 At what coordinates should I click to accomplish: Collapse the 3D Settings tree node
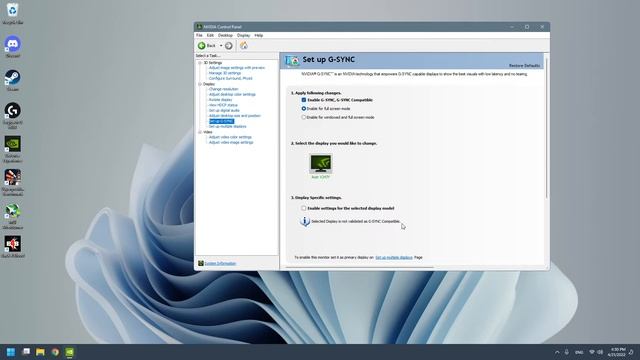click(x=200, y=63)
